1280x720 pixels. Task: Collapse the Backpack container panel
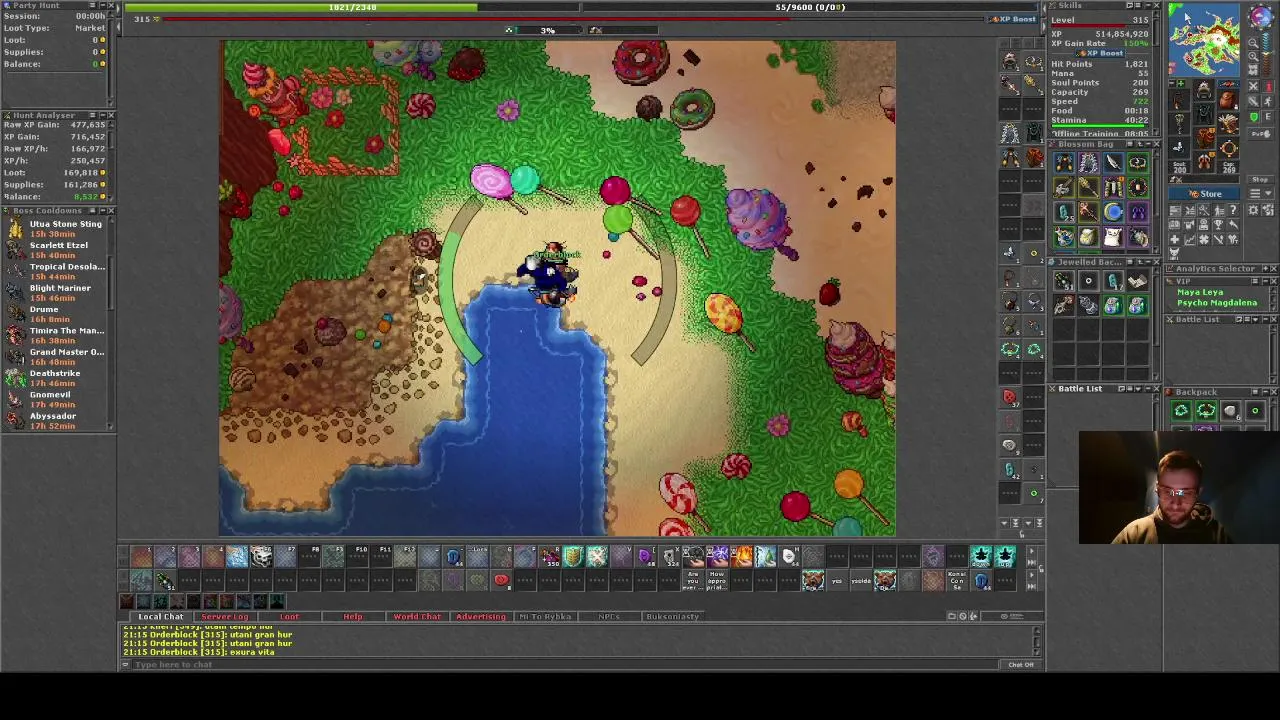click(x=1263, y=392)
